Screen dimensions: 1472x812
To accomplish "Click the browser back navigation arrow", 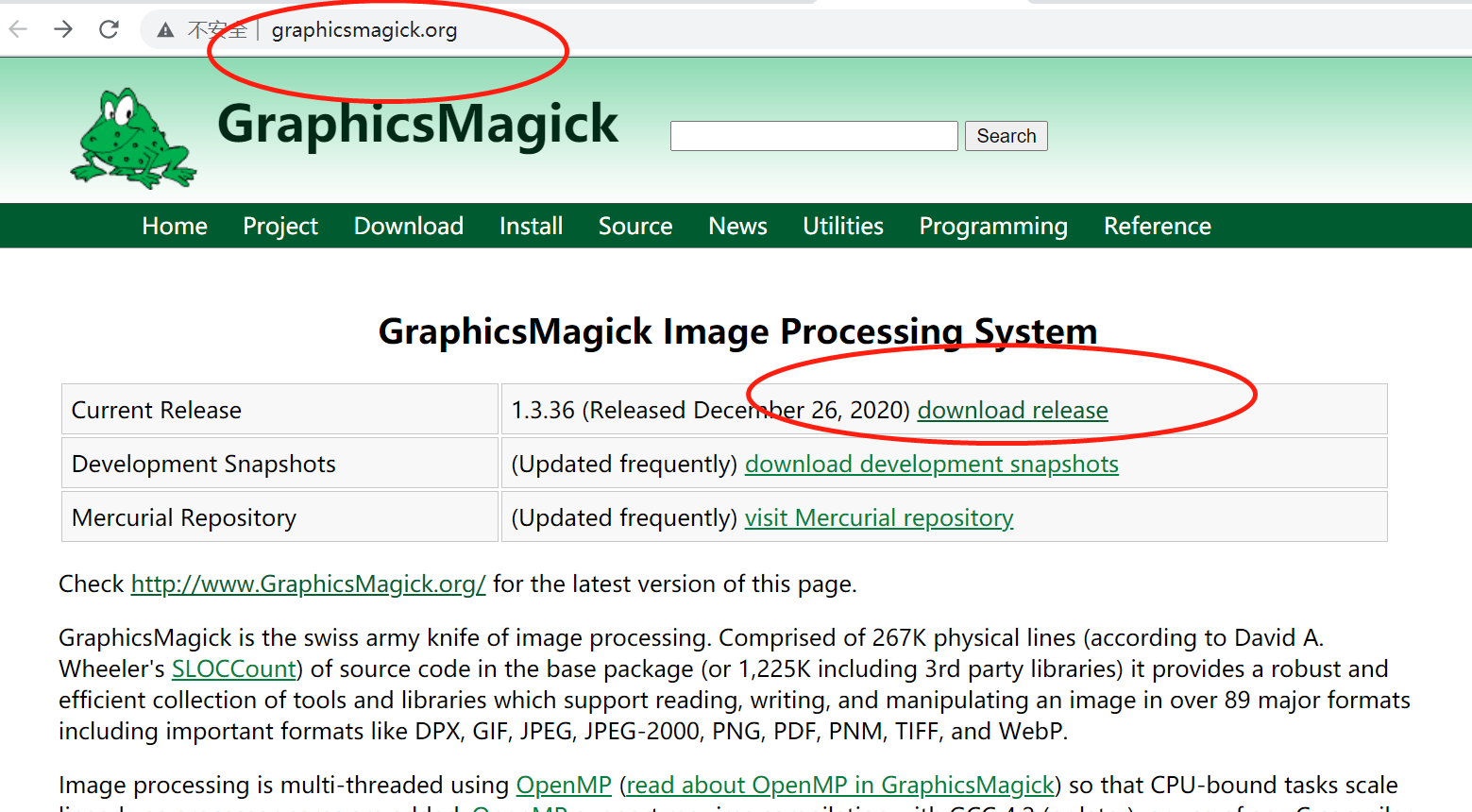I will 17,29.
